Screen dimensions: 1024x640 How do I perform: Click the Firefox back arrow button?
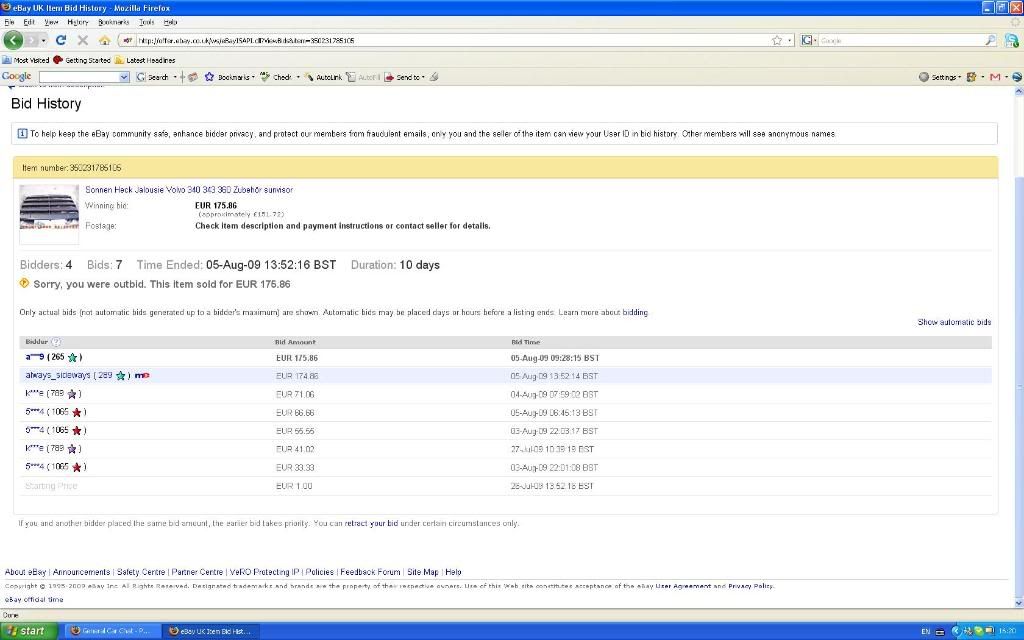(x=13, y=40)
